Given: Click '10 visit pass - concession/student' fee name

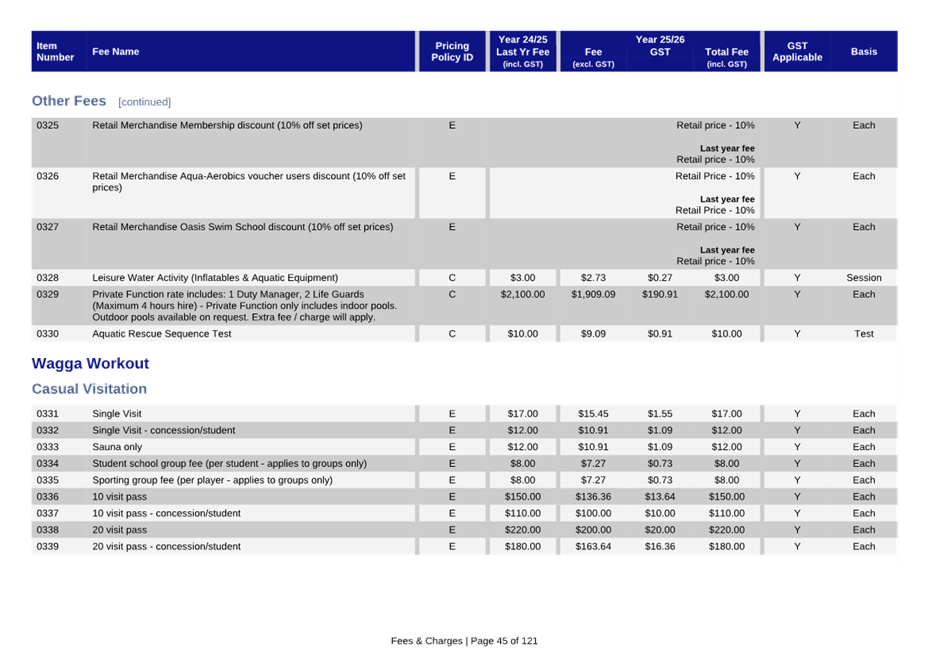Looking at the screenshot, I should 166,513.
